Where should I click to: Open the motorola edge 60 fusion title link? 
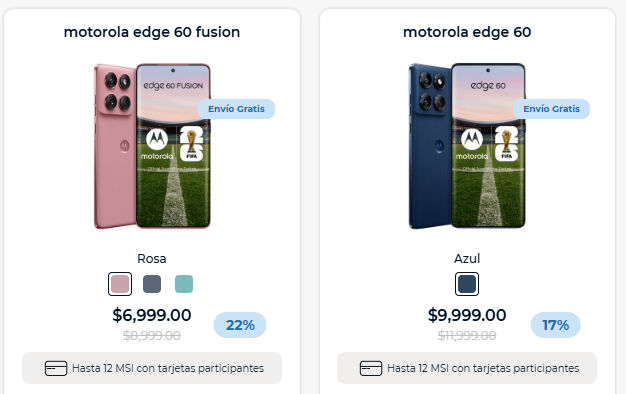pos(152,32)
